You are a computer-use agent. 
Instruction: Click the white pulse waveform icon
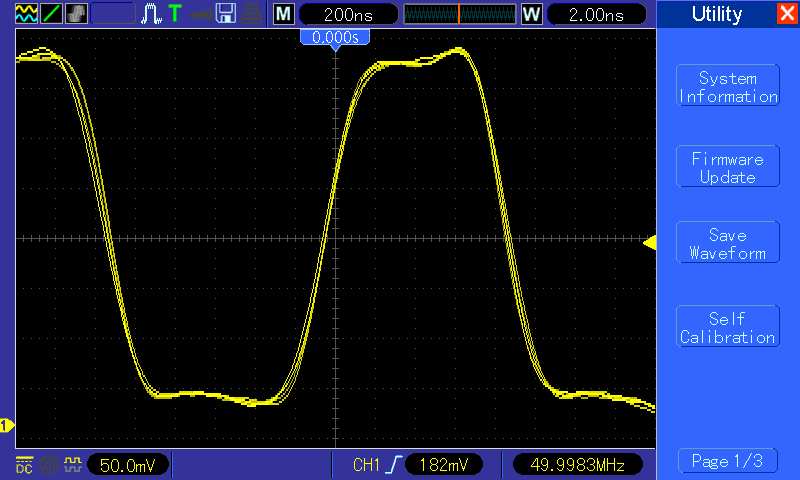151,14
